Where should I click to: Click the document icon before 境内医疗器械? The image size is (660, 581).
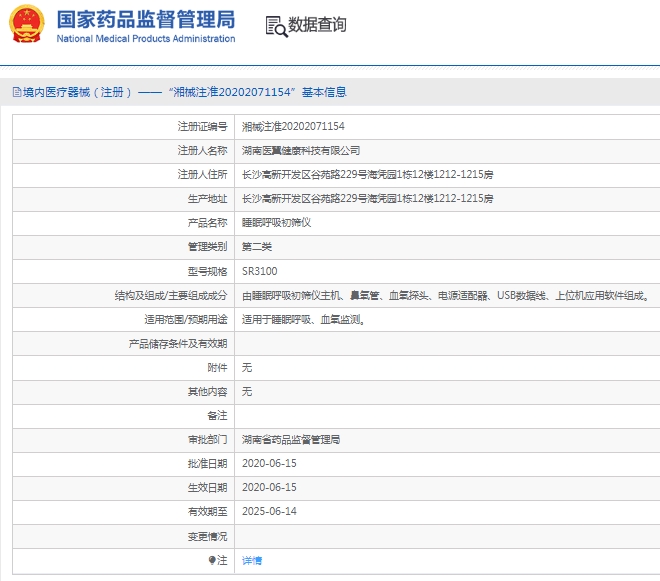click(x=17, y=92)
